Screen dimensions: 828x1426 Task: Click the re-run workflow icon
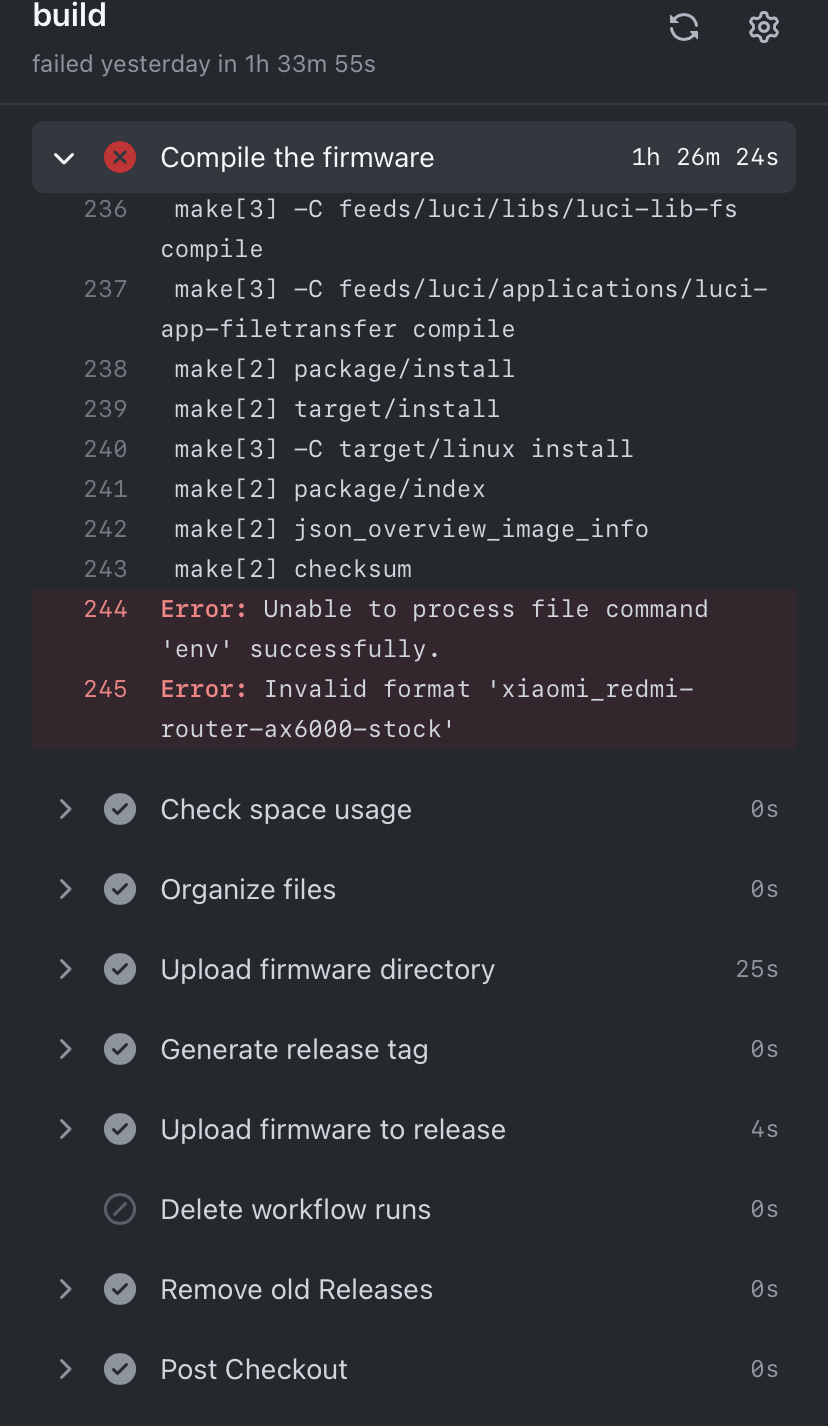point(684,27)
